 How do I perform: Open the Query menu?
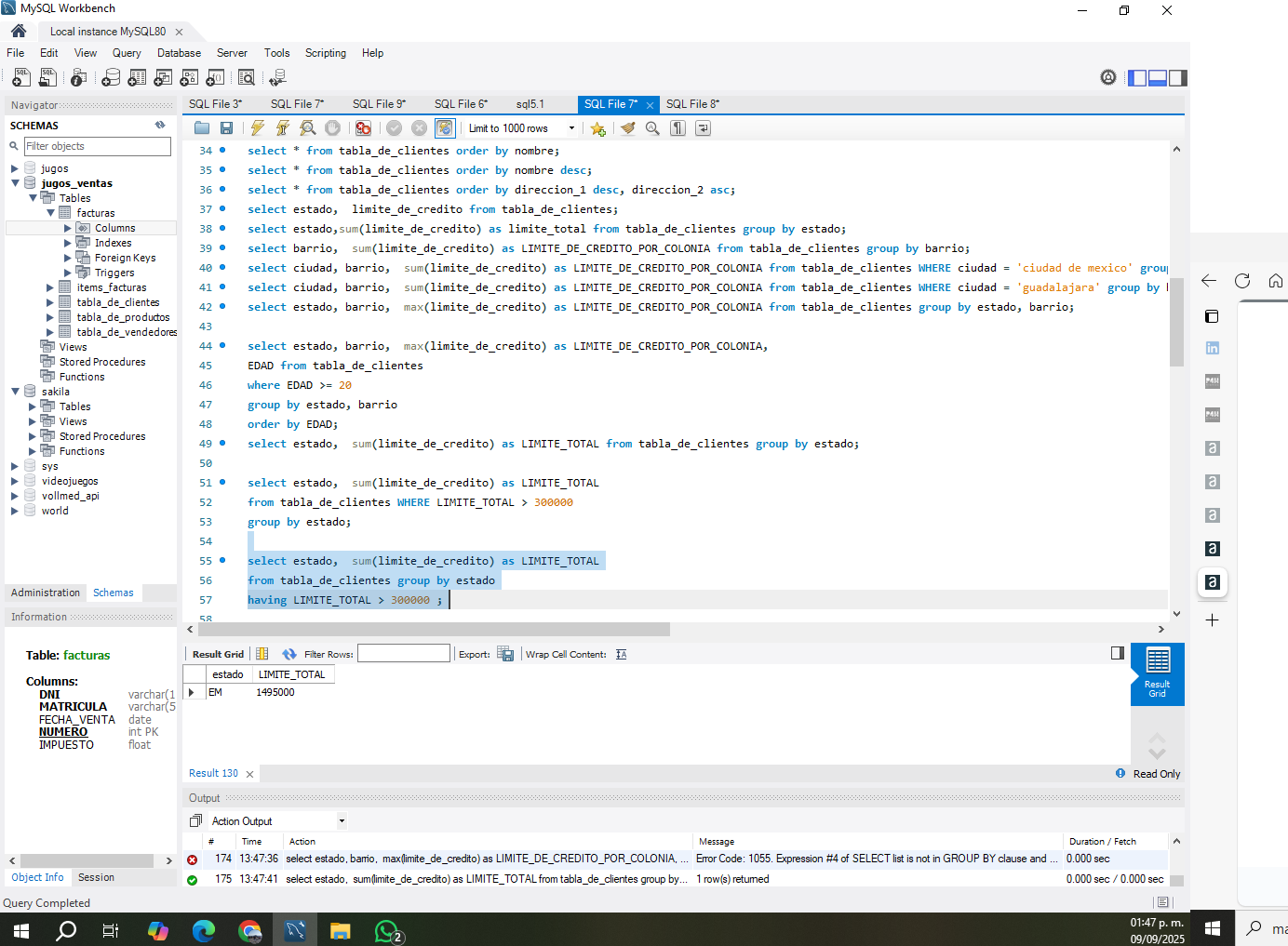127,53
